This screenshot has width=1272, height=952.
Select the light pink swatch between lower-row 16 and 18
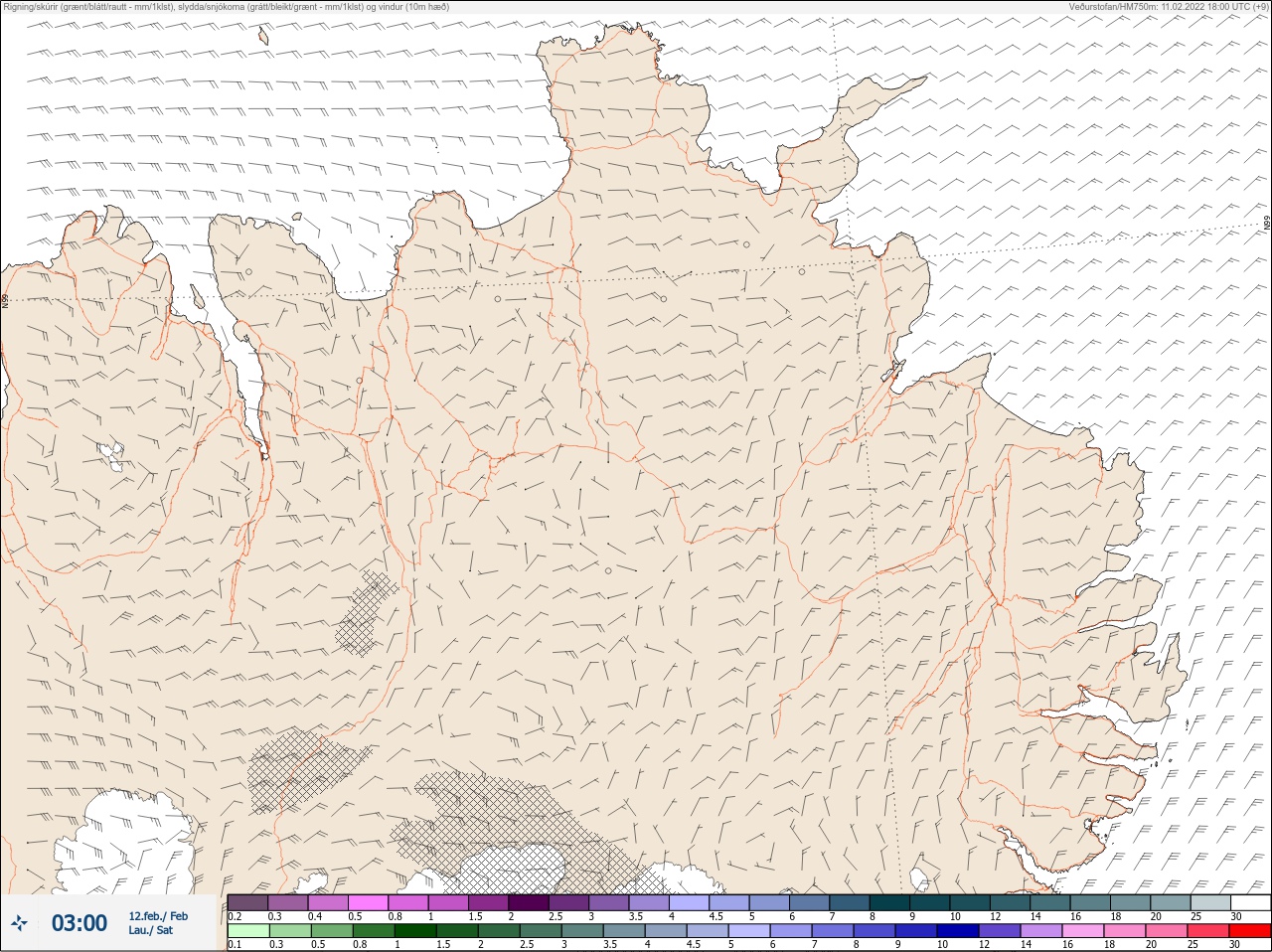tap(1081, 931)
